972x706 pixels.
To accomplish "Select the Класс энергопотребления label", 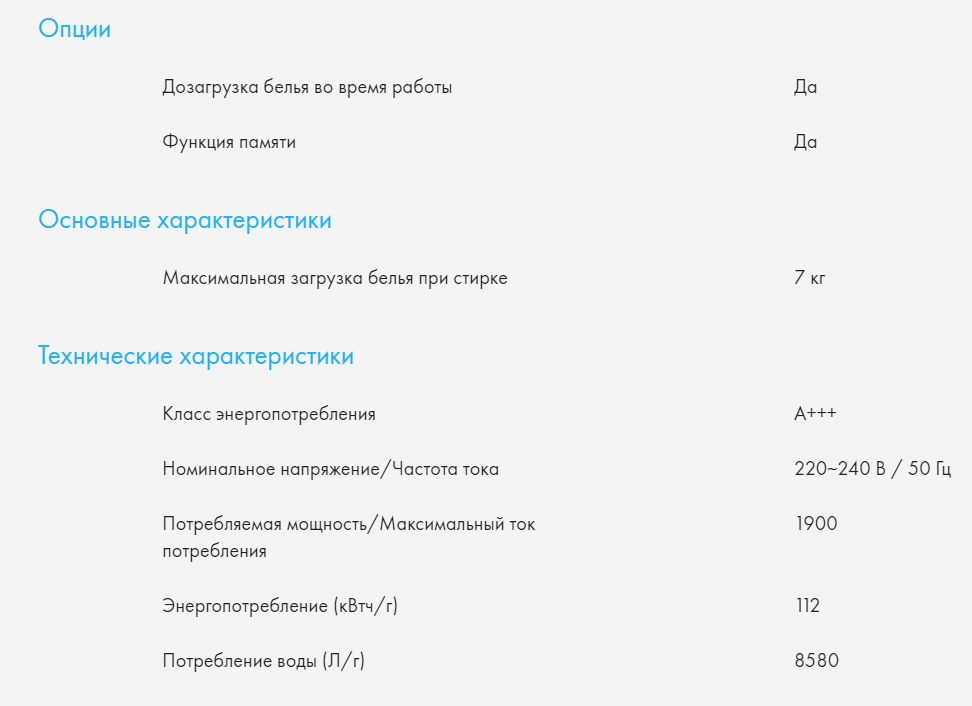I will tap(269, 414).
